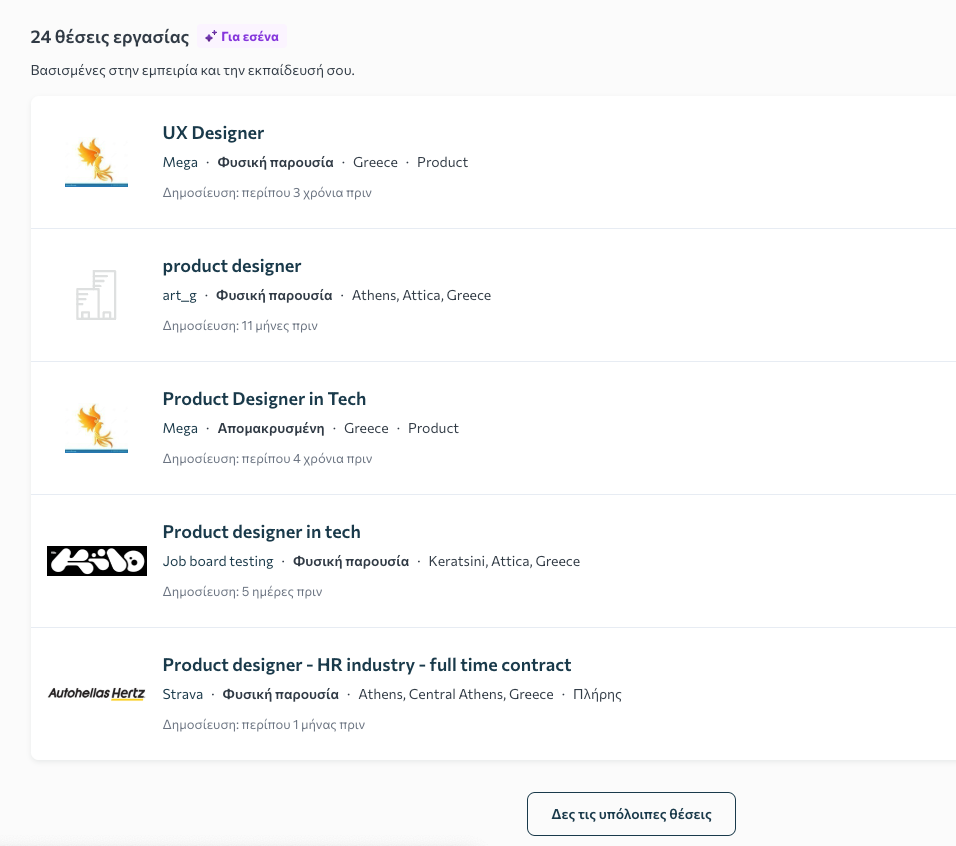Click the Mega logo beside the remote Απομακρυσμένη job
The height and width of the screenshot is (846, 956).
(96, 428)
